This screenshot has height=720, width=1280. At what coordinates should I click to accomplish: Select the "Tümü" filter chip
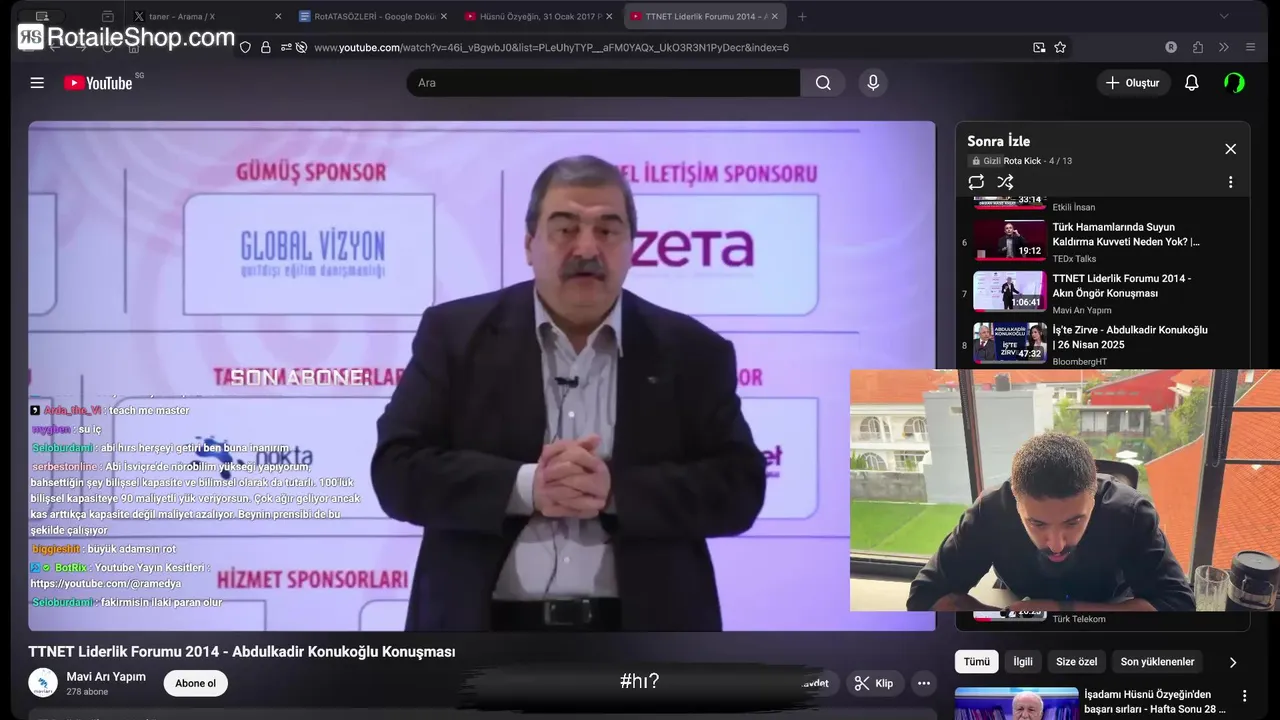976,662
